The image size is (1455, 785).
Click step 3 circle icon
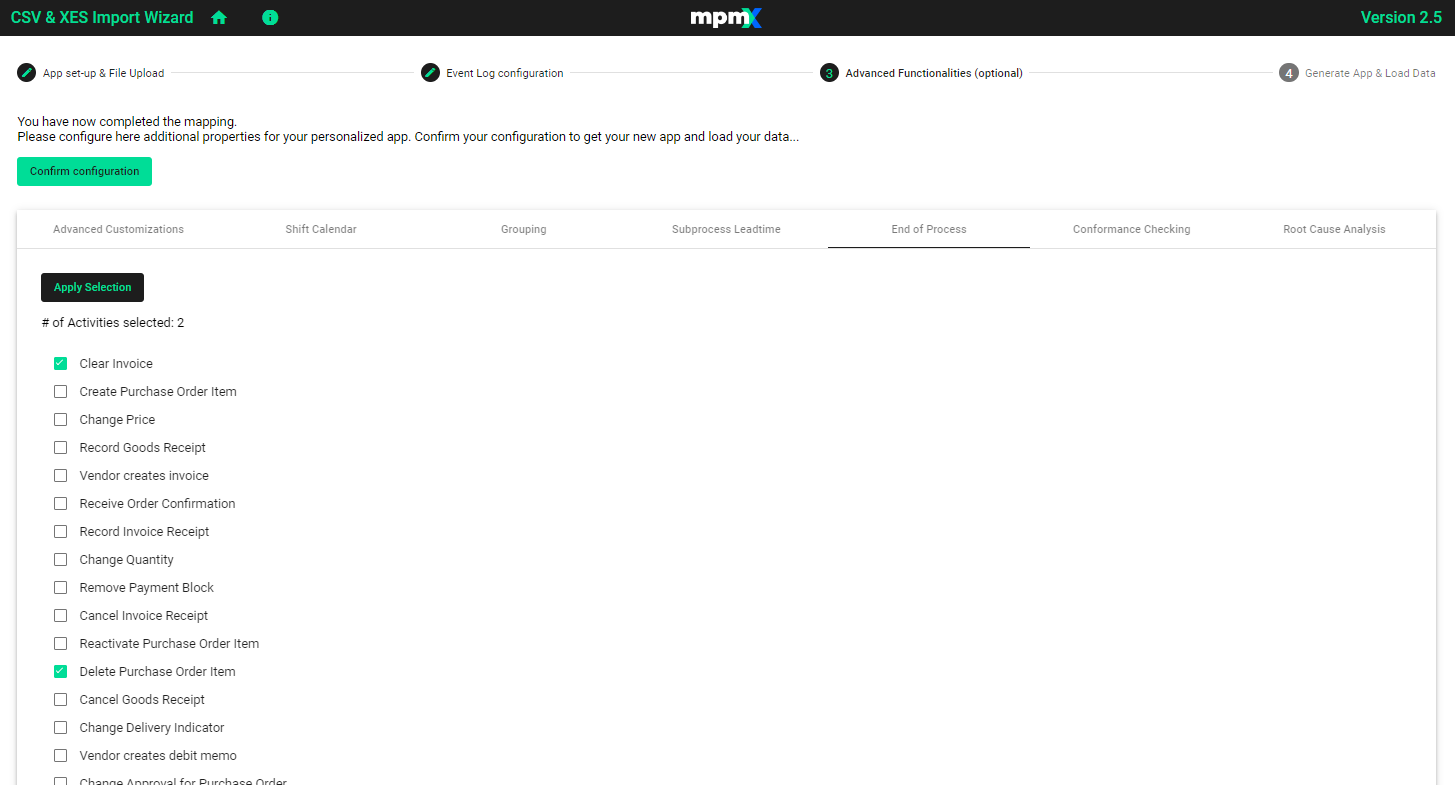[x=829, y=73]
